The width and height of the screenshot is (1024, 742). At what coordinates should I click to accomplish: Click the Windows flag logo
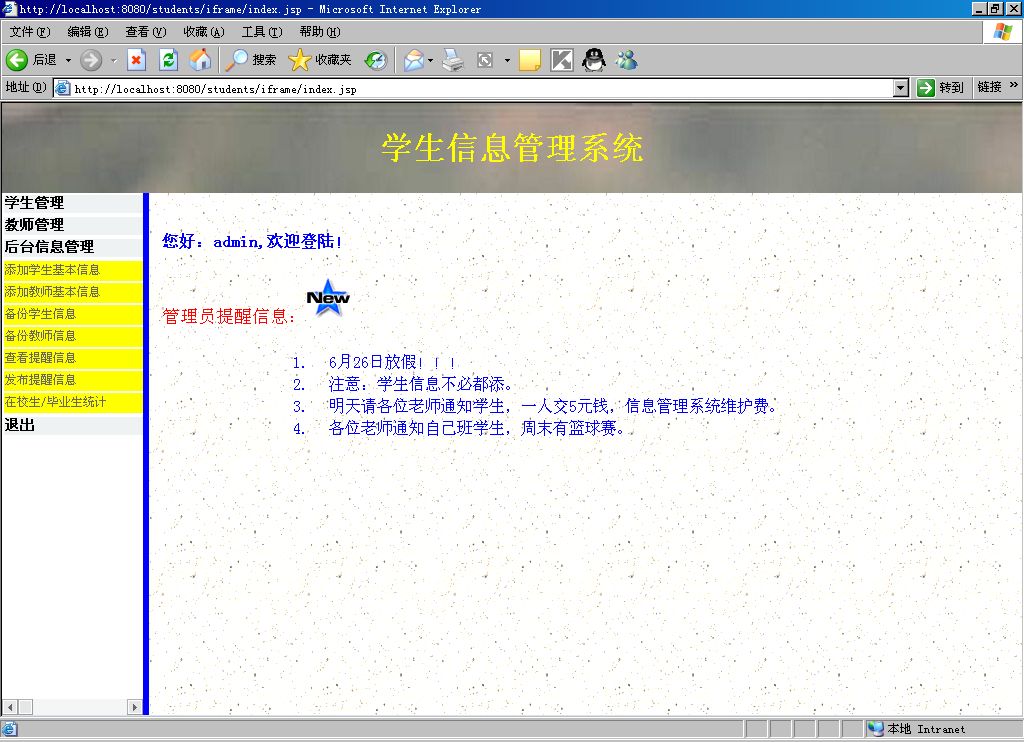[x=1002, y=32]
